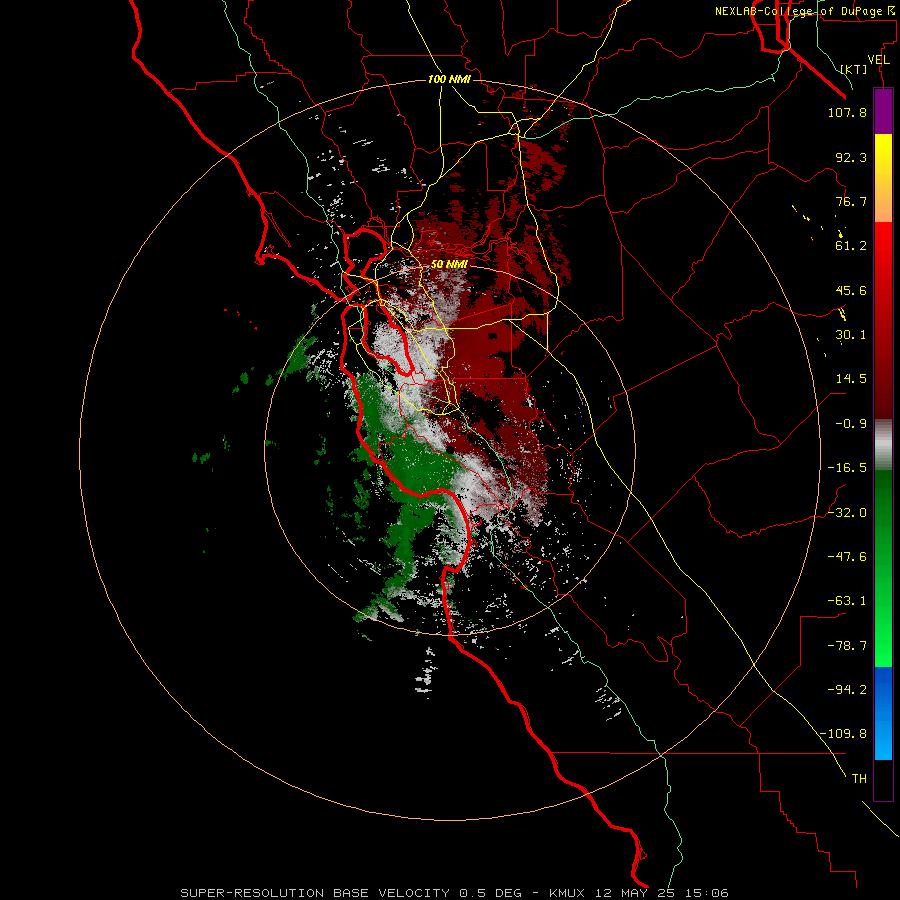Click the -78.7 velocity scale value
This screenshot has width=900, height=900.
[x=847, y=646]
